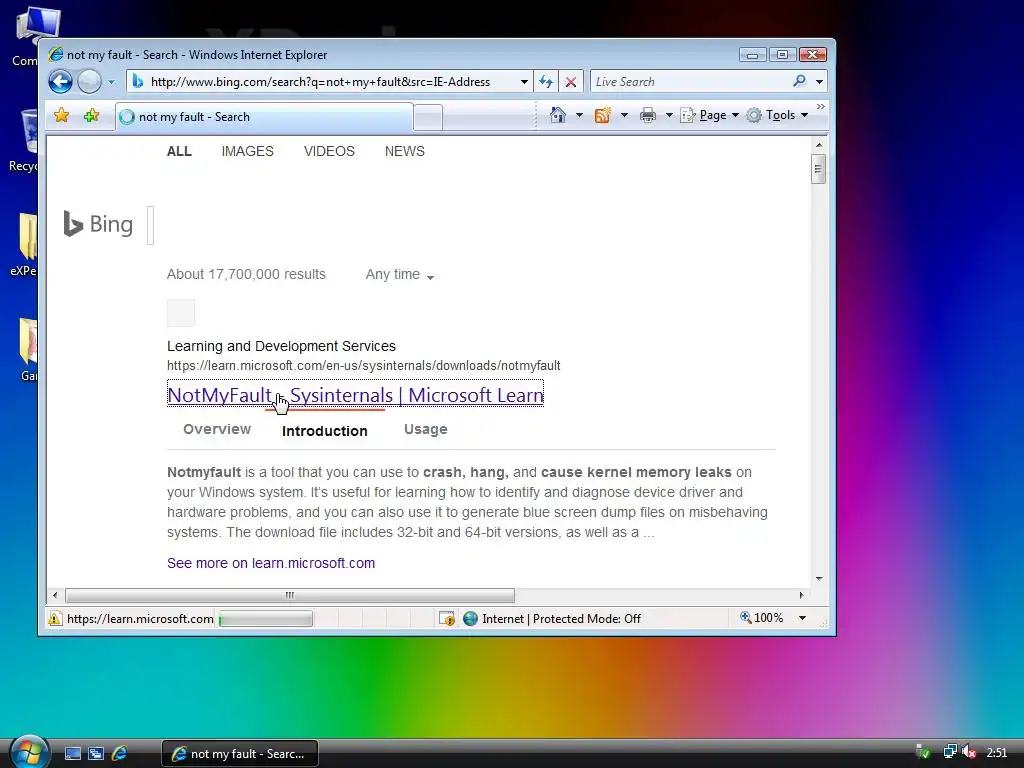Open the Windows Start orb
Viewport: 1024px width, 768px height.
[29, 752]
